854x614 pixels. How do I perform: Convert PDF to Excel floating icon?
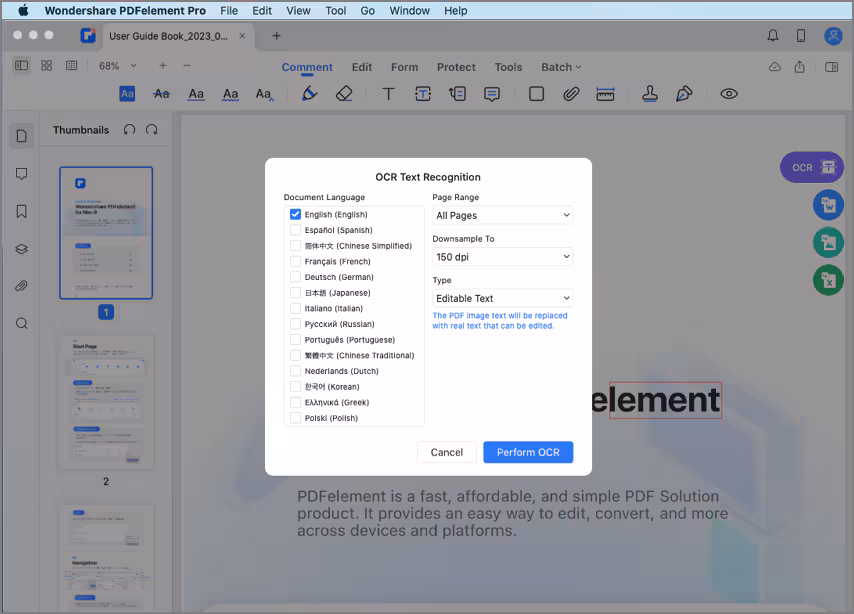point(828,280)
